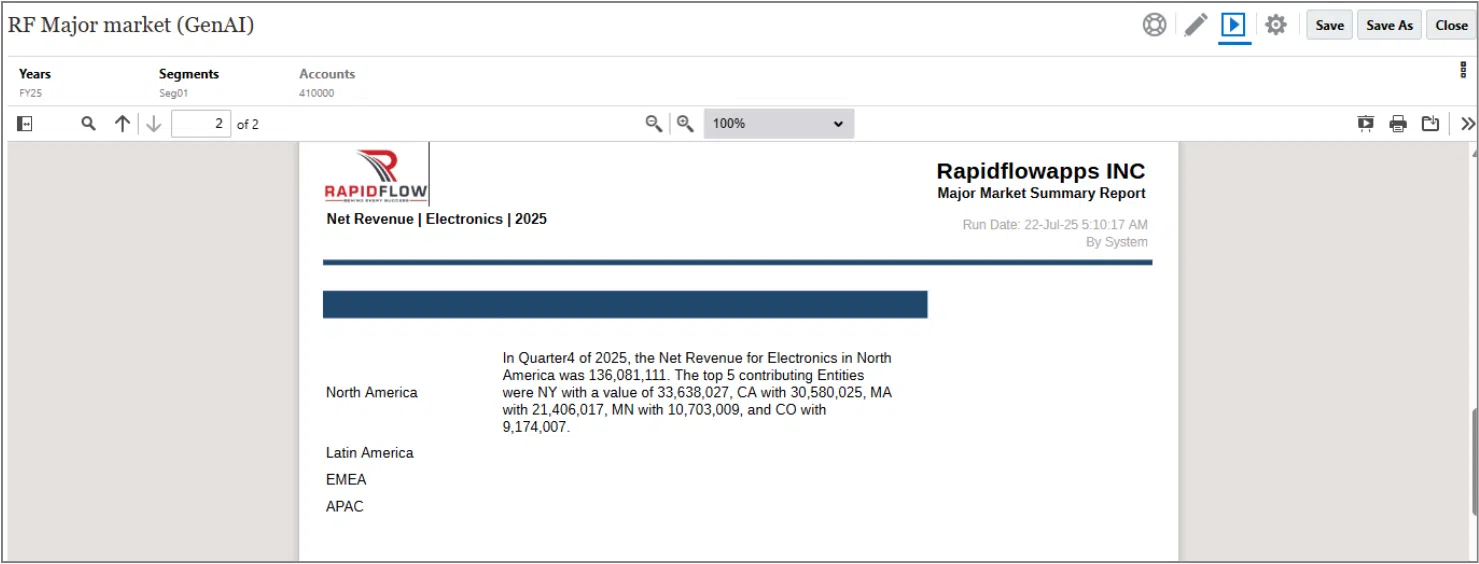Click the Save As button
The image size is (1479, 564).
(x=1389, y=25)
